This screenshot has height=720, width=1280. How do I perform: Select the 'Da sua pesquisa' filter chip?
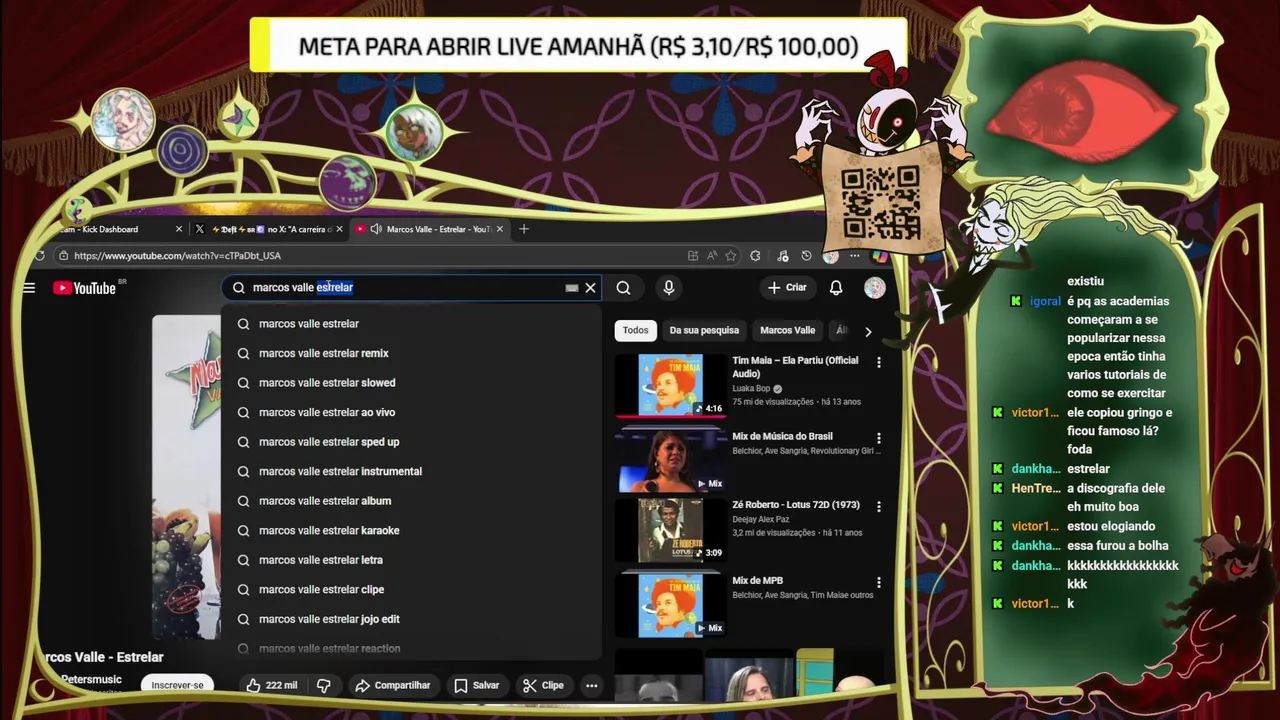(704, 330)
